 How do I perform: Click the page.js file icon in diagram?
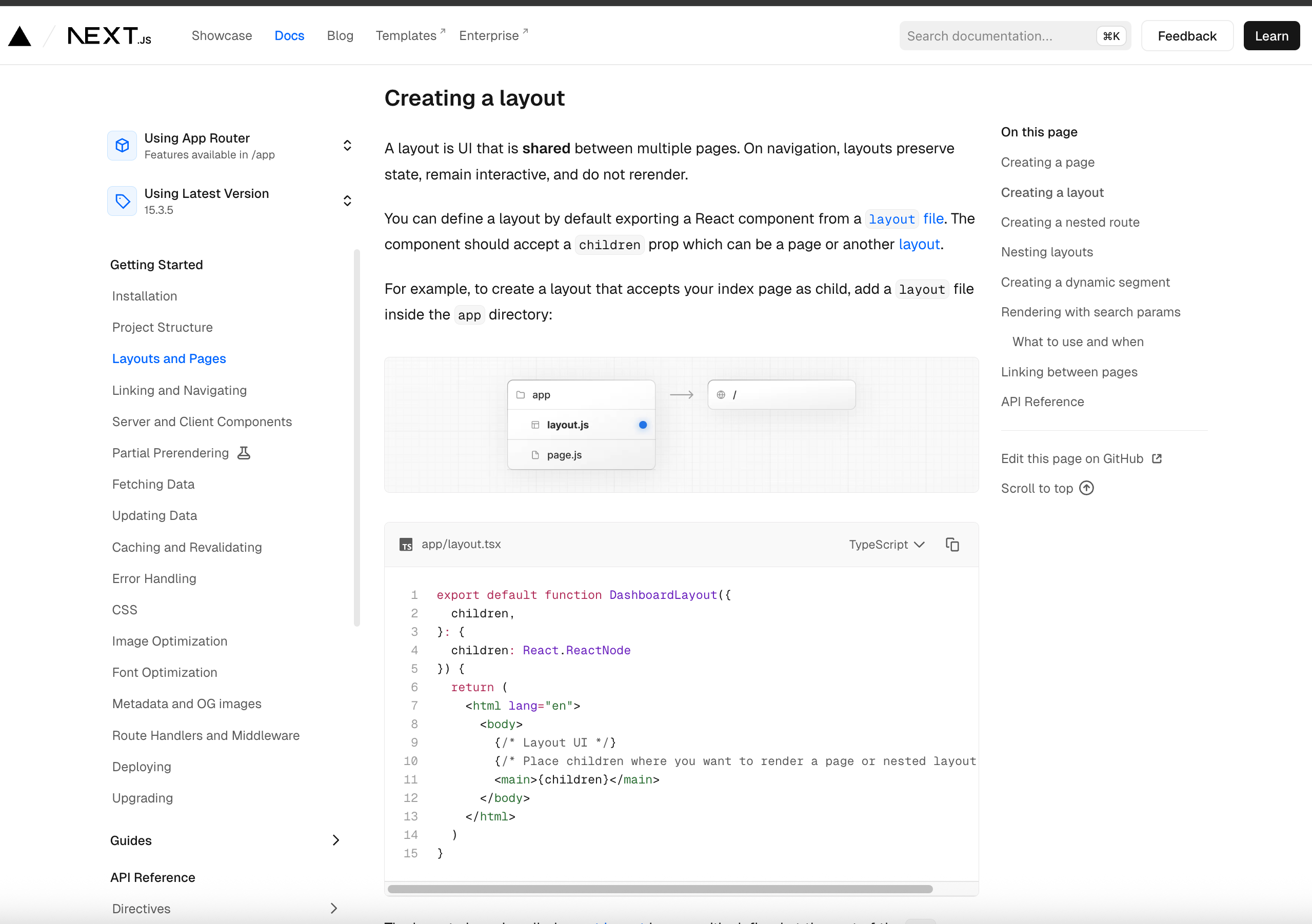535,455
